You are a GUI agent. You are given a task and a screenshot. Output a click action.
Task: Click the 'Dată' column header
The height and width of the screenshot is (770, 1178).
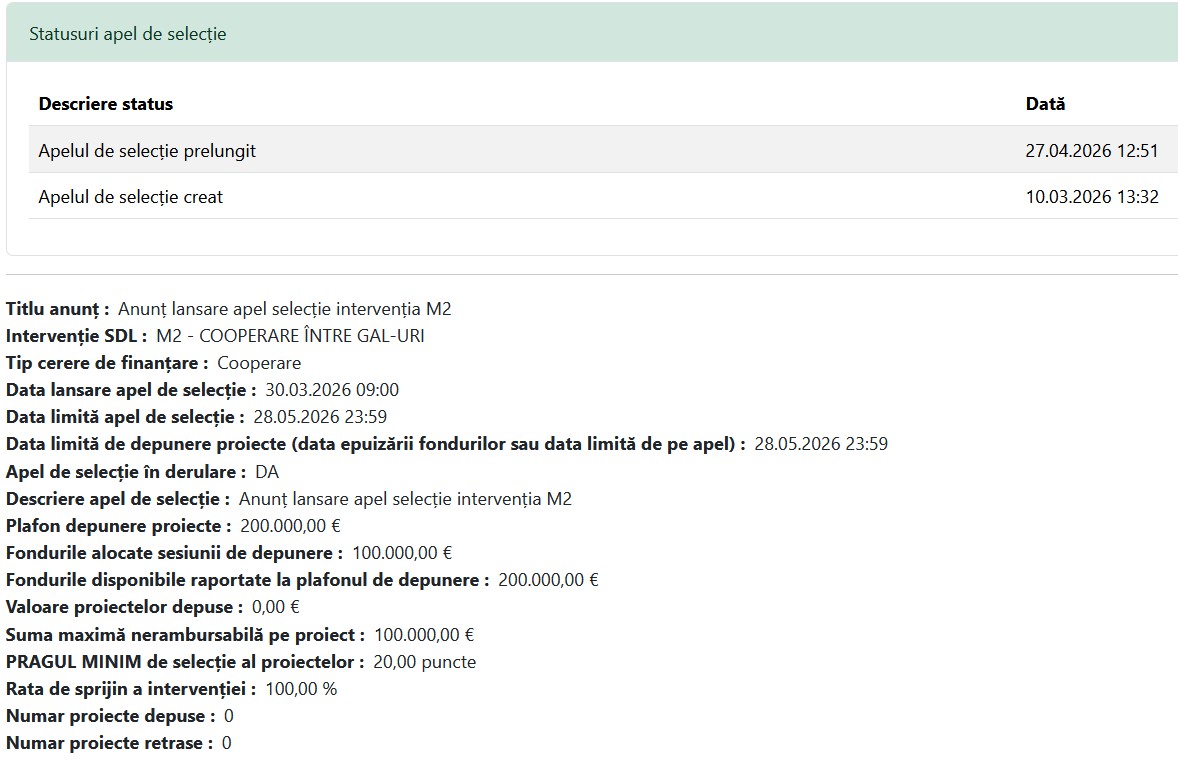point(1045,104)
